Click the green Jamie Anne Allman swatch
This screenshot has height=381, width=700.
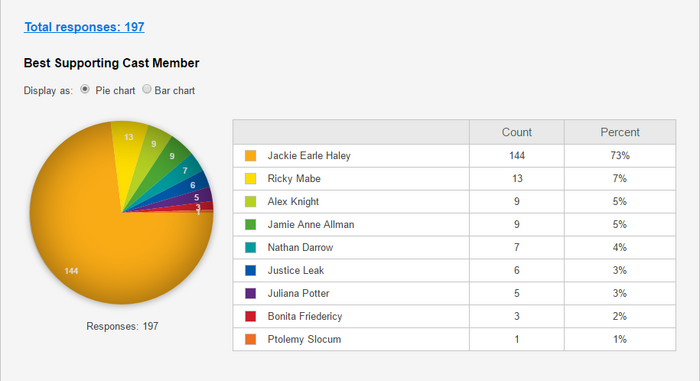tap(250, 224)
